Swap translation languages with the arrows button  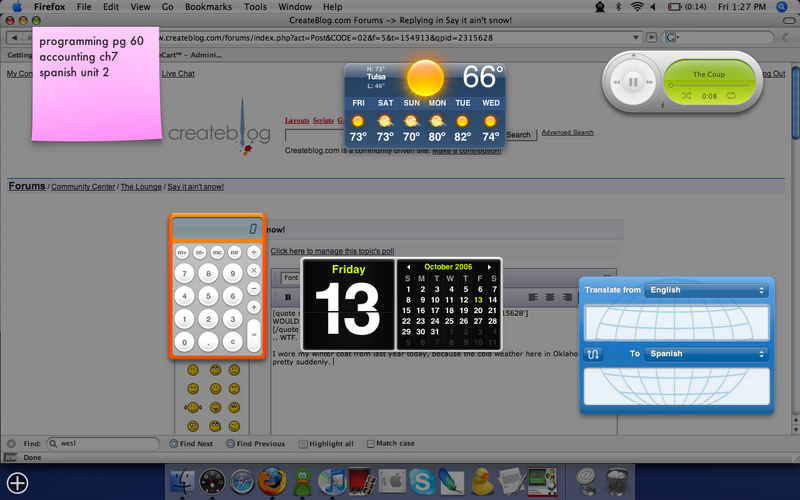593,354
